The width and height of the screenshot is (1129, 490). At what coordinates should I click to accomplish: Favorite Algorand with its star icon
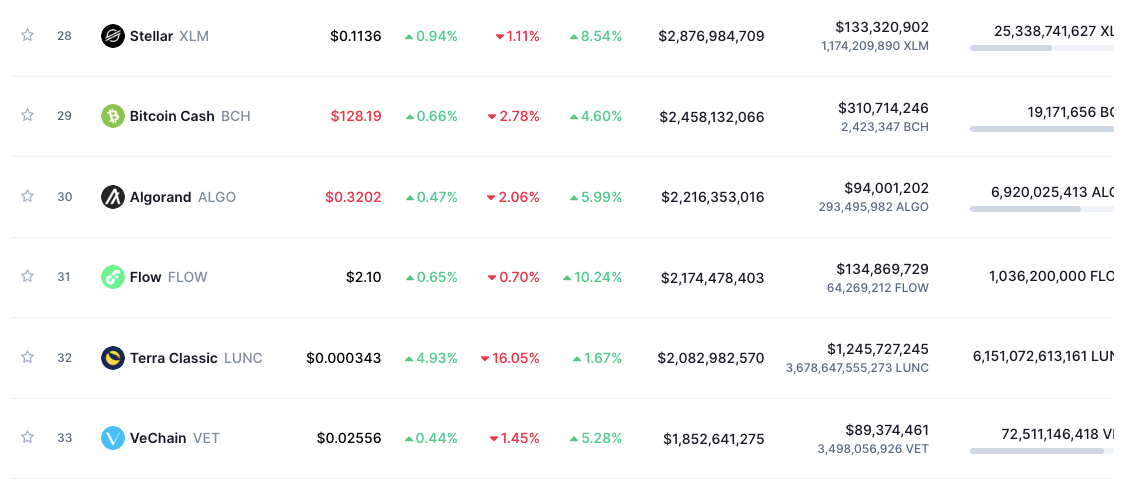point(28,196)
